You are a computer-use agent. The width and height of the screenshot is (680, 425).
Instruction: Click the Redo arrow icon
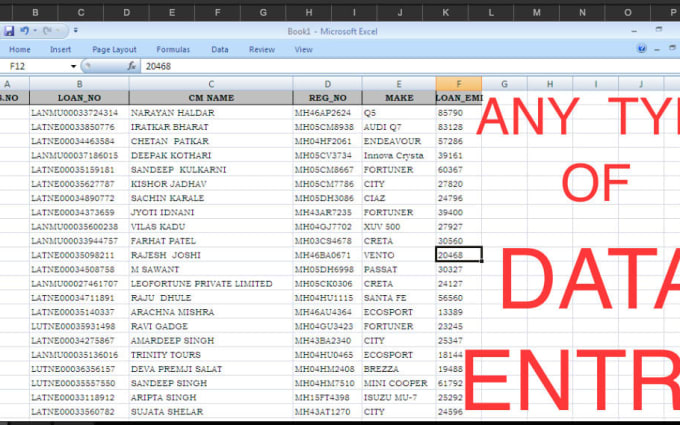click(x=48, y=31)
